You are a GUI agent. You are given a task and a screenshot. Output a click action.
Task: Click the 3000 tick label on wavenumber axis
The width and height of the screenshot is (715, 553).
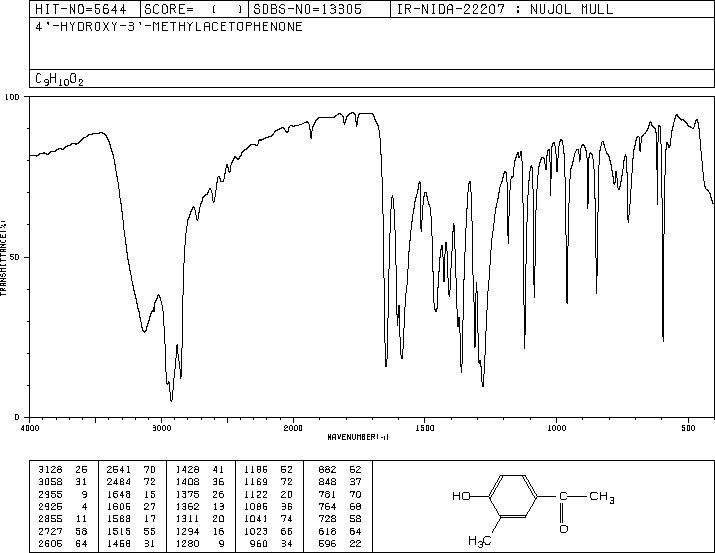[161, 428]
